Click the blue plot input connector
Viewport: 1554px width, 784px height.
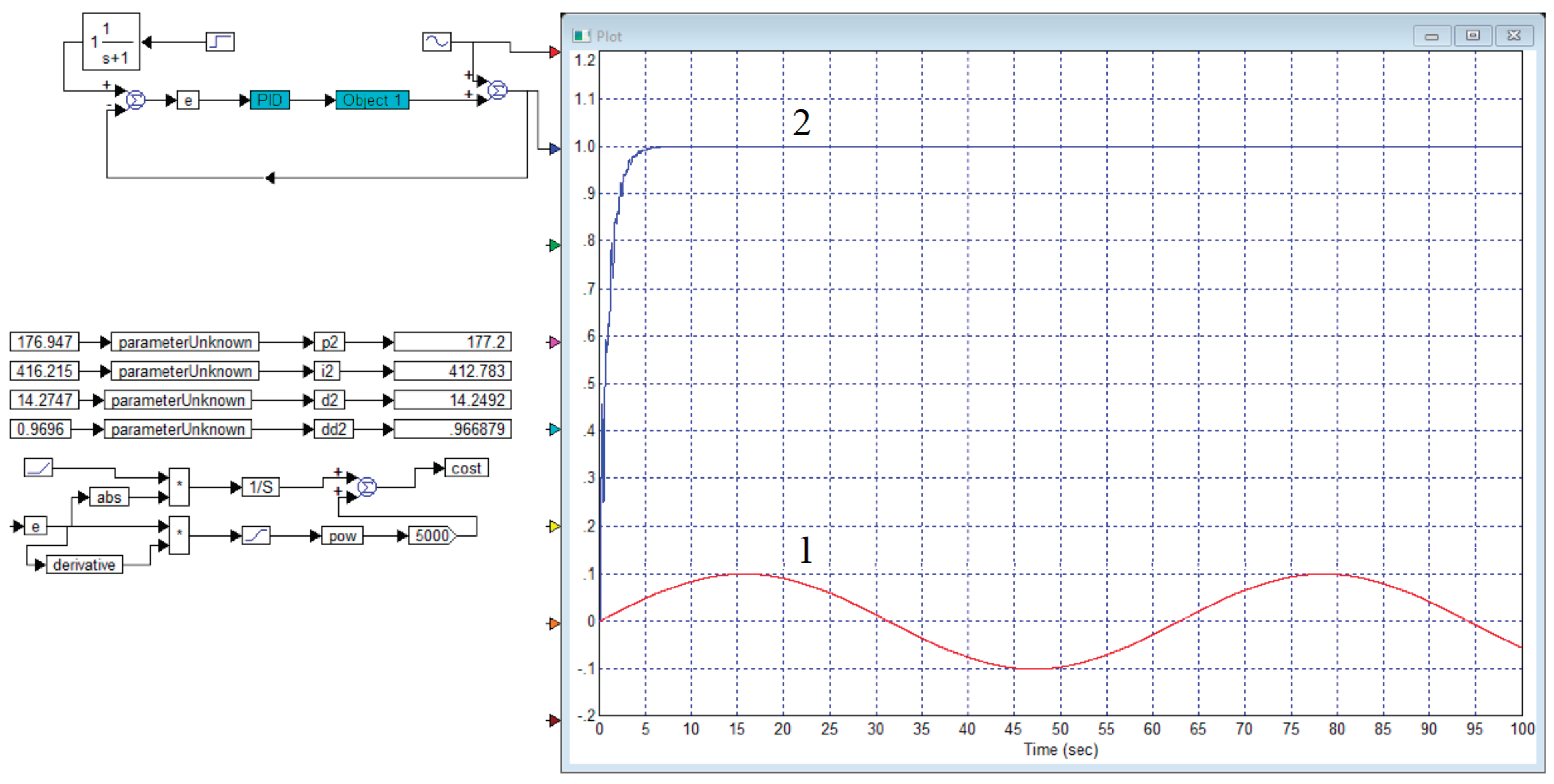coord(554,148)
